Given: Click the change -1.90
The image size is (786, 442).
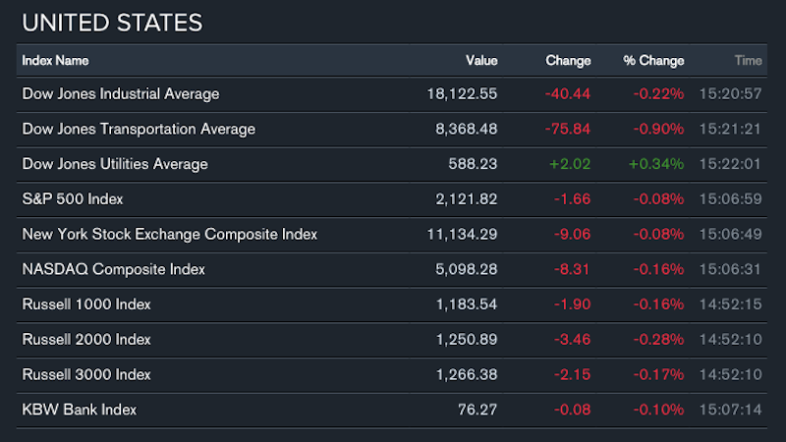Looking at the screenshot, I should pos(572,304).
